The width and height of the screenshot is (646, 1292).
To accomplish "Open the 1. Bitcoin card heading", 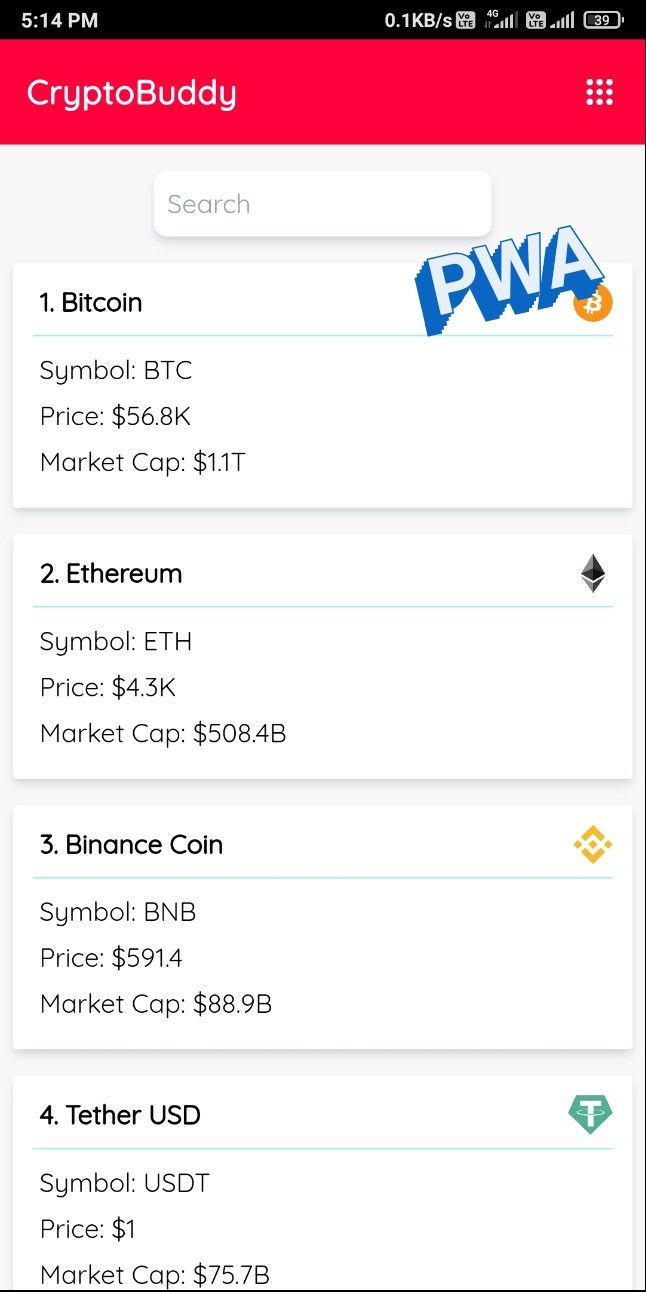I will click(91, 303).
